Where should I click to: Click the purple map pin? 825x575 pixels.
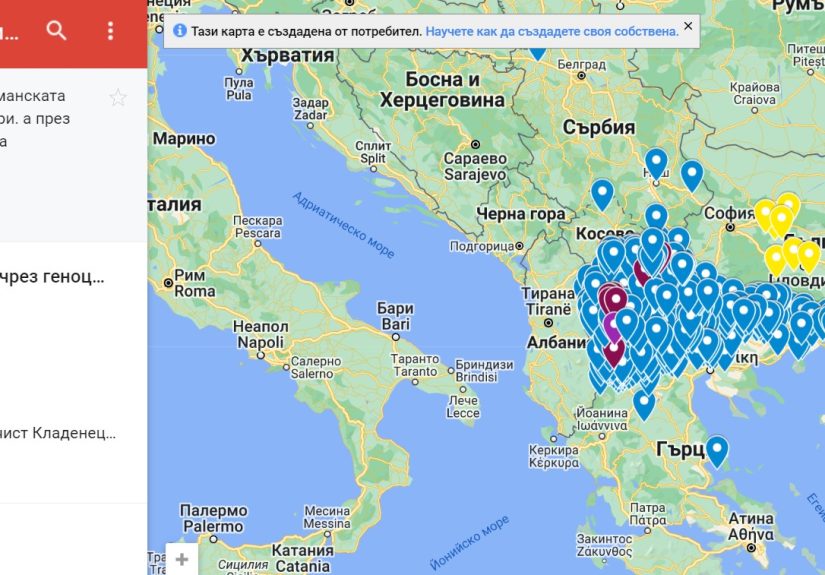612,325
